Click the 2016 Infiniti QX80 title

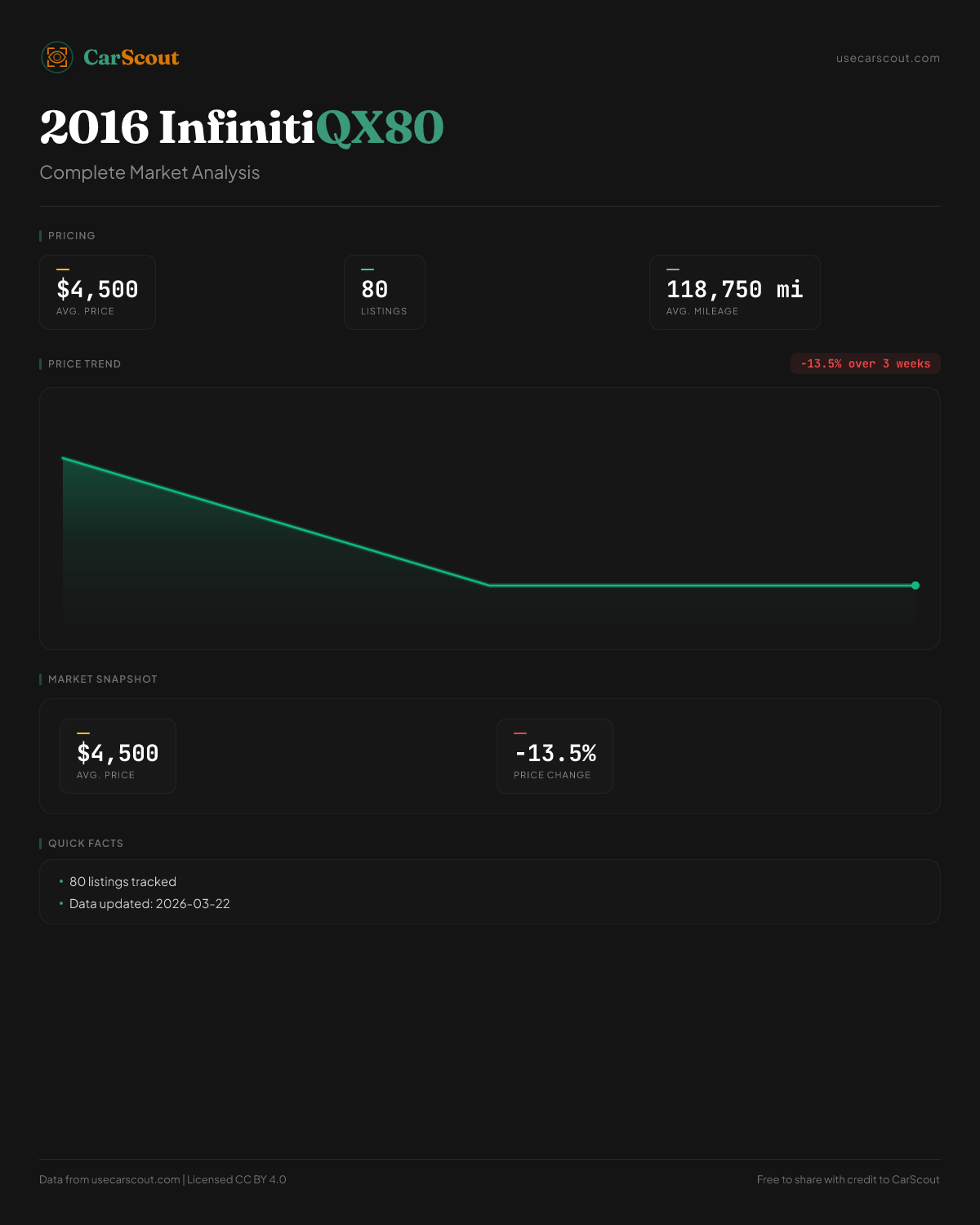(x=242, y=127)
